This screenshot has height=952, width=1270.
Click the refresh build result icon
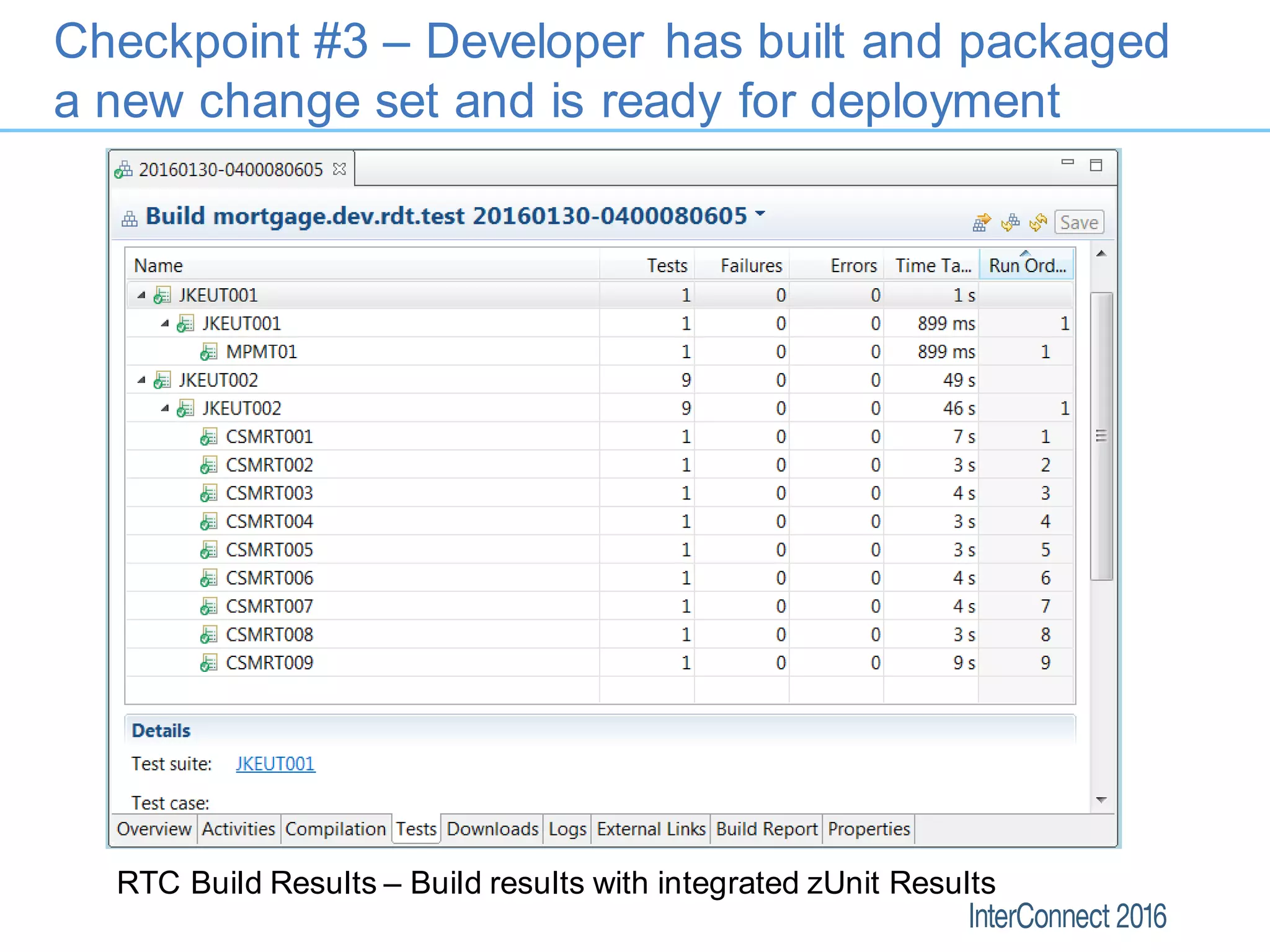[x=1038, y=222]
